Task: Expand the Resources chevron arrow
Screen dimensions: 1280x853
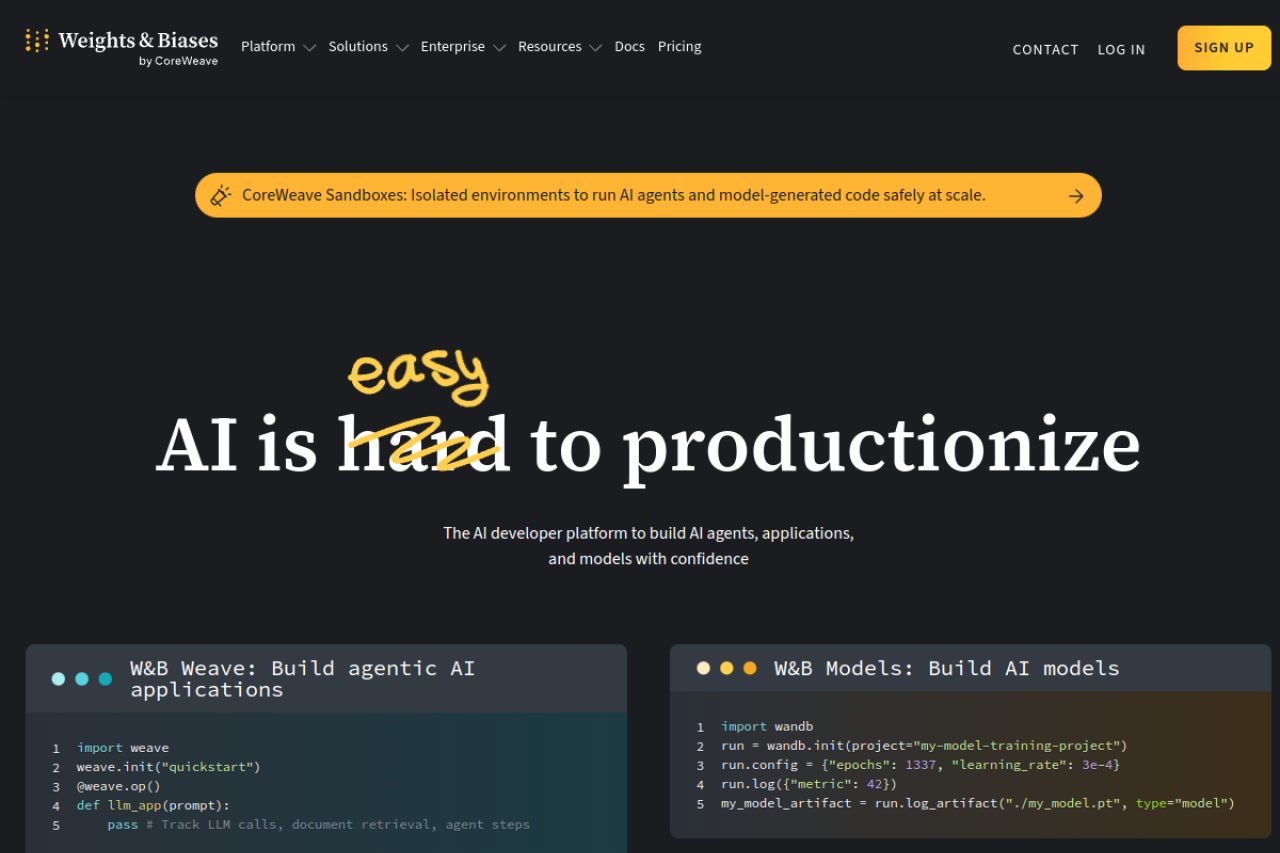Action: pos(596,48)
